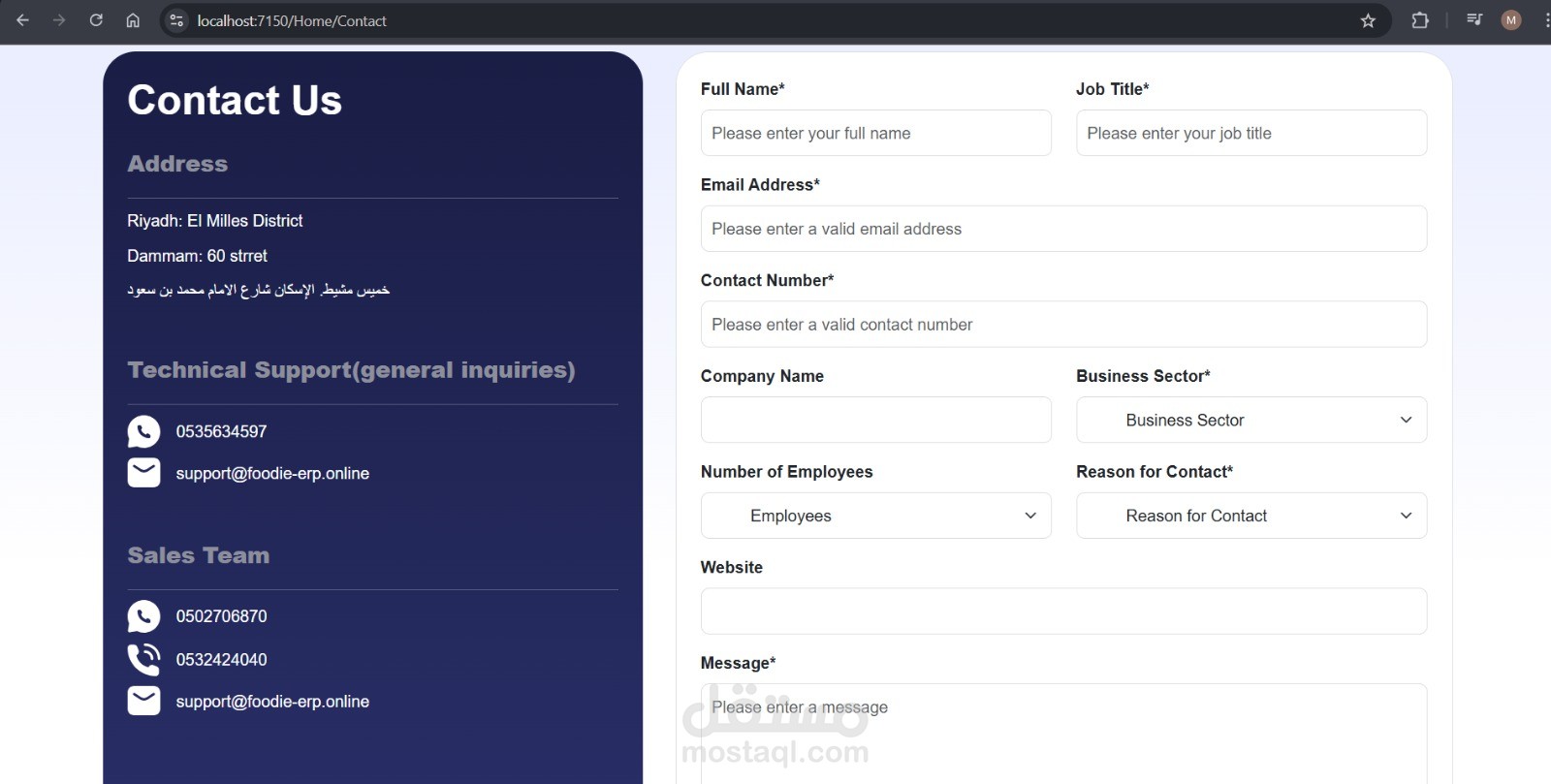Image resolution: width=1551 pixels, height=784 pixels.
Task: Click the Job Title* label
Action: 1113,89
